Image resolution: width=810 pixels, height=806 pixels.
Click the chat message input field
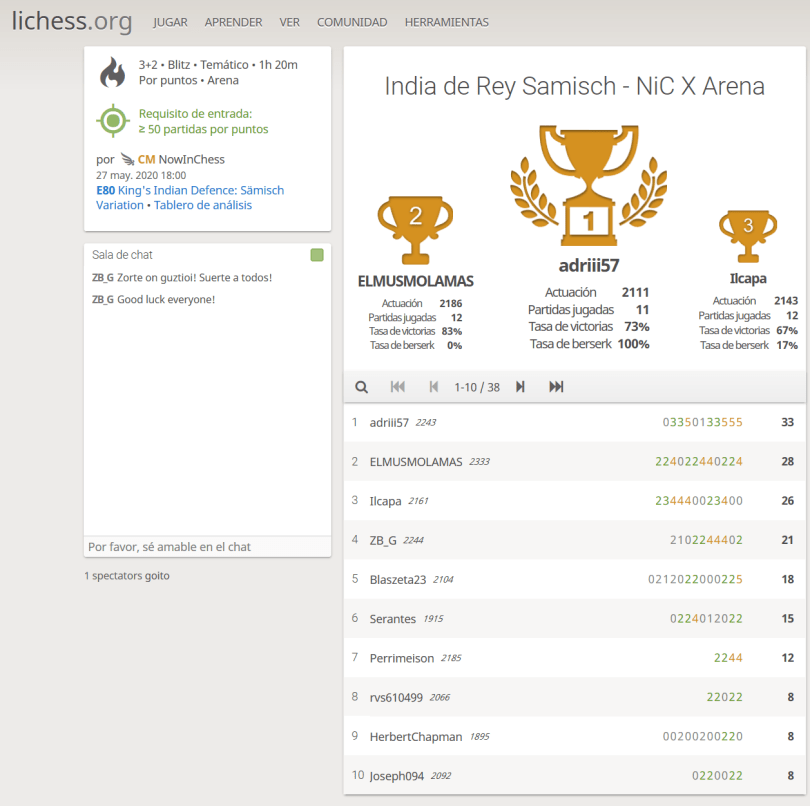click(207, 547)
